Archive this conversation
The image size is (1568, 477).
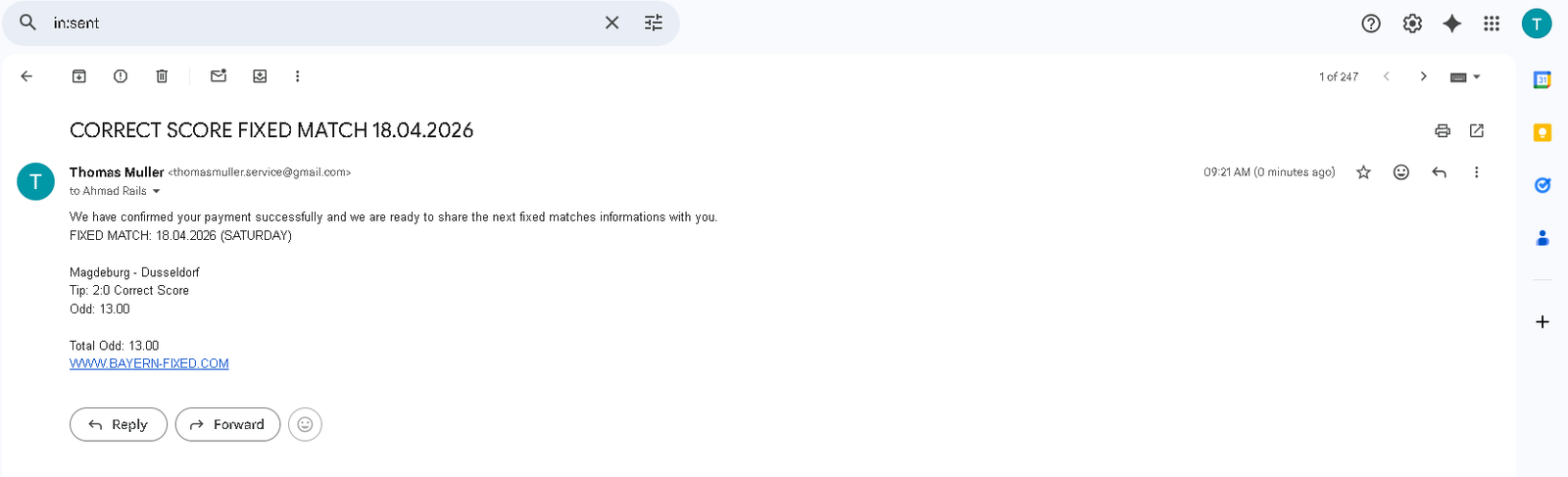pyautogui.click(x=79, y=76)
